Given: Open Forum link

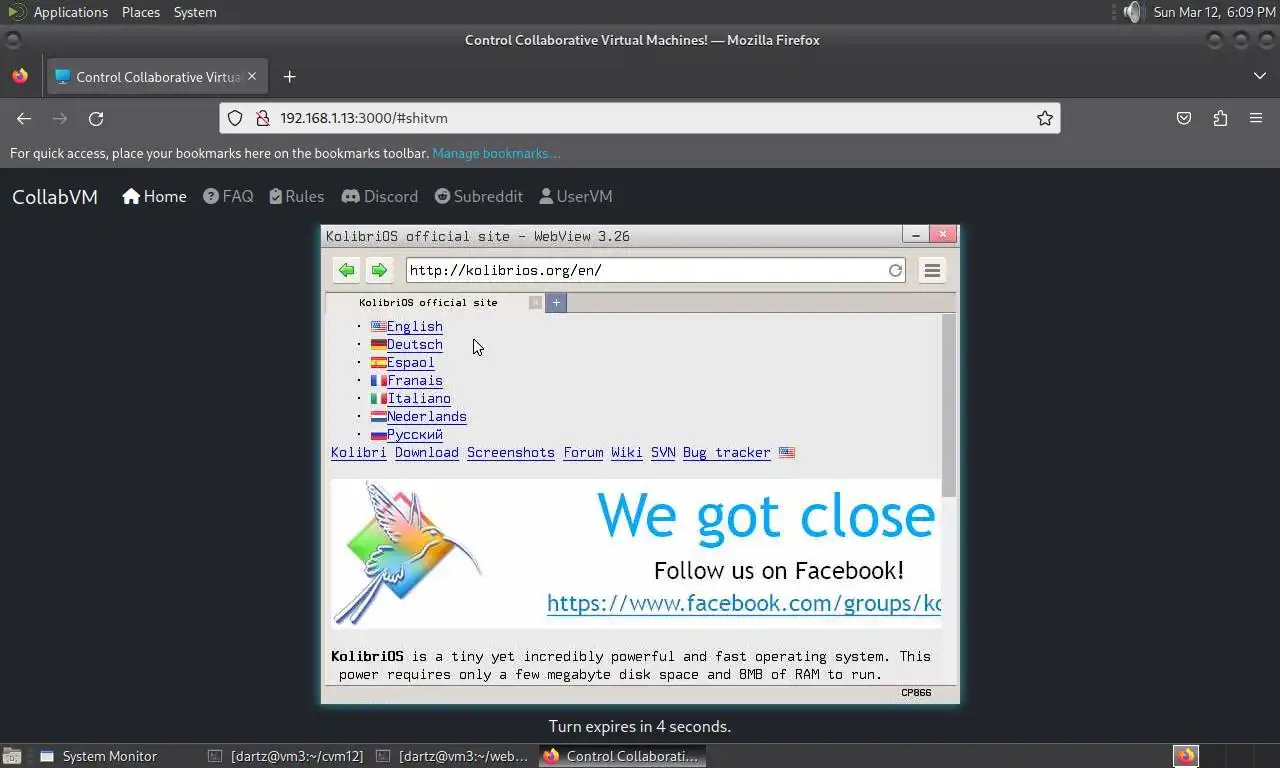Looking at the screenshot, I should (583, 452).
